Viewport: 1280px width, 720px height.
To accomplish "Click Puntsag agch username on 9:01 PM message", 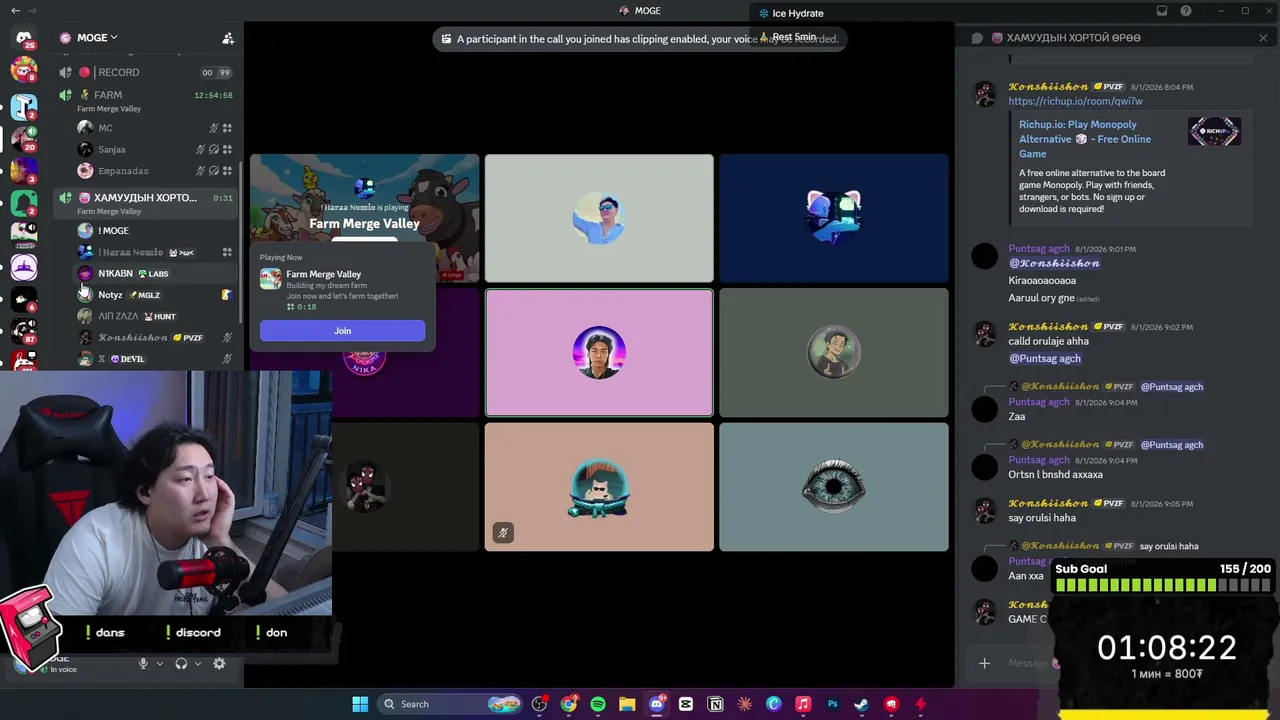I will pos(1039,249).
